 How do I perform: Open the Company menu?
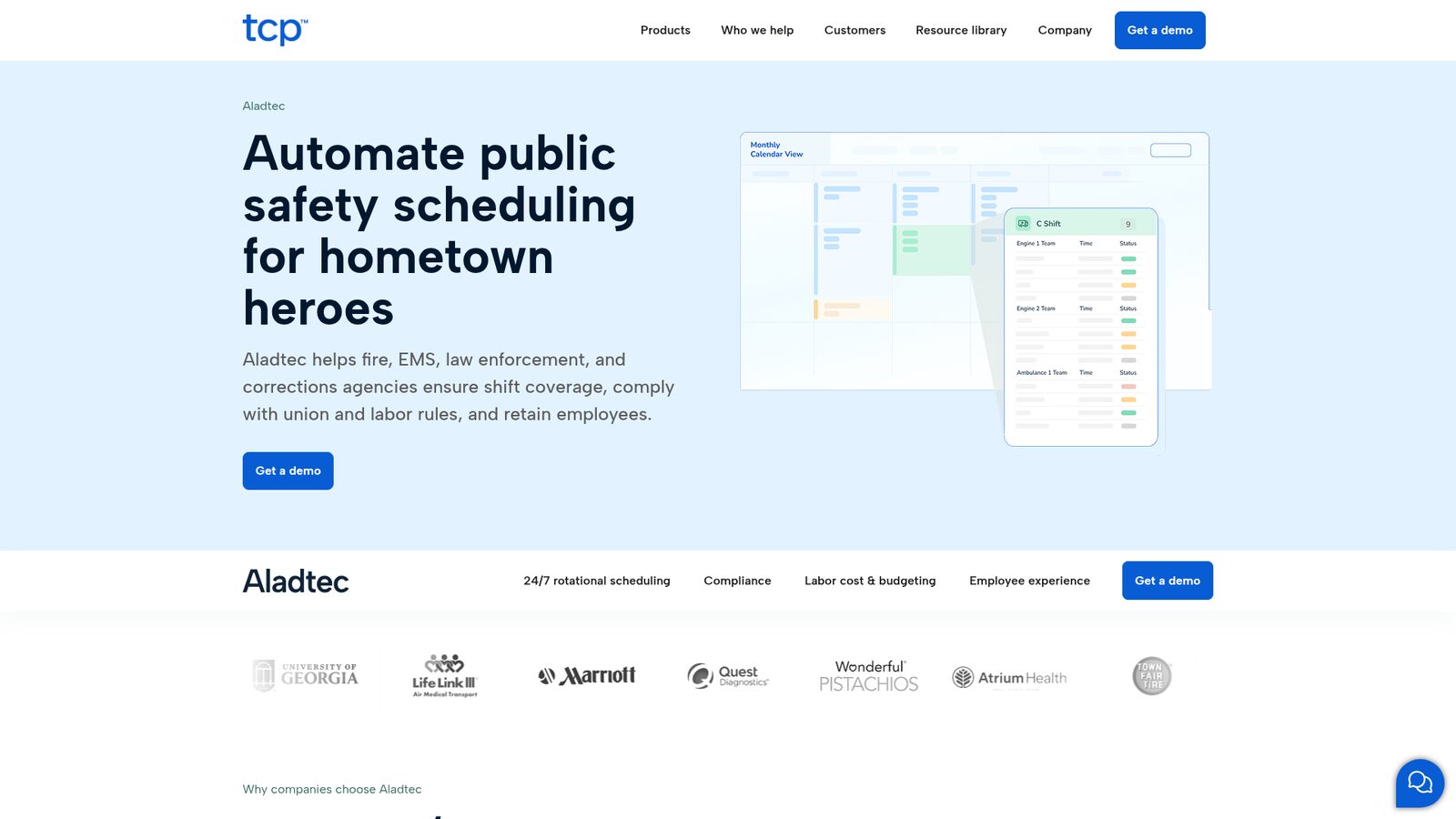(1065, 30)
